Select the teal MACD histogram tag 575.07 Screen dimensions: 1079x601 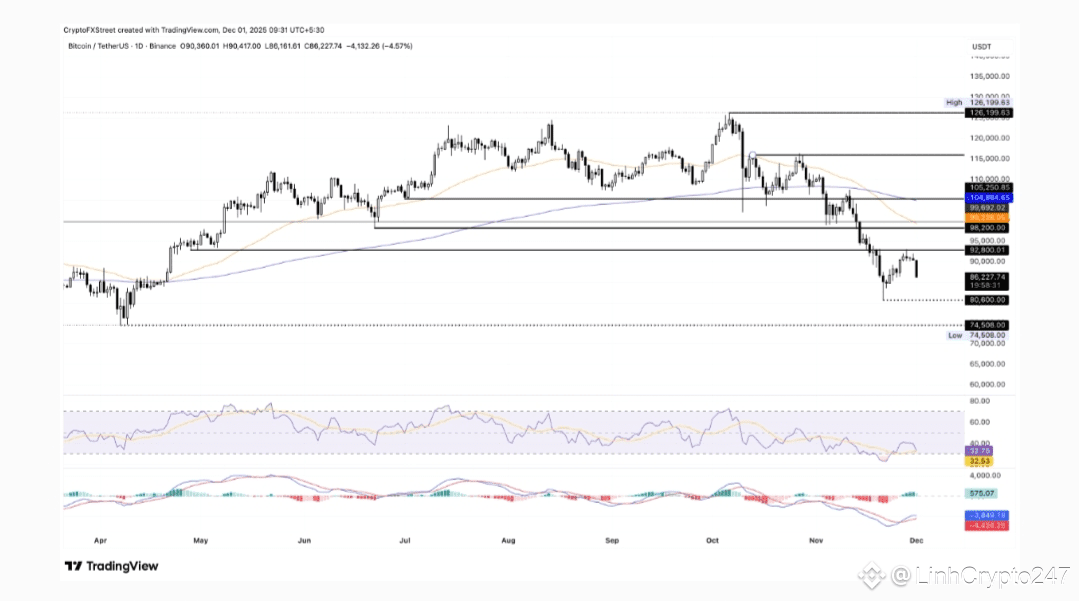point(981,494)
